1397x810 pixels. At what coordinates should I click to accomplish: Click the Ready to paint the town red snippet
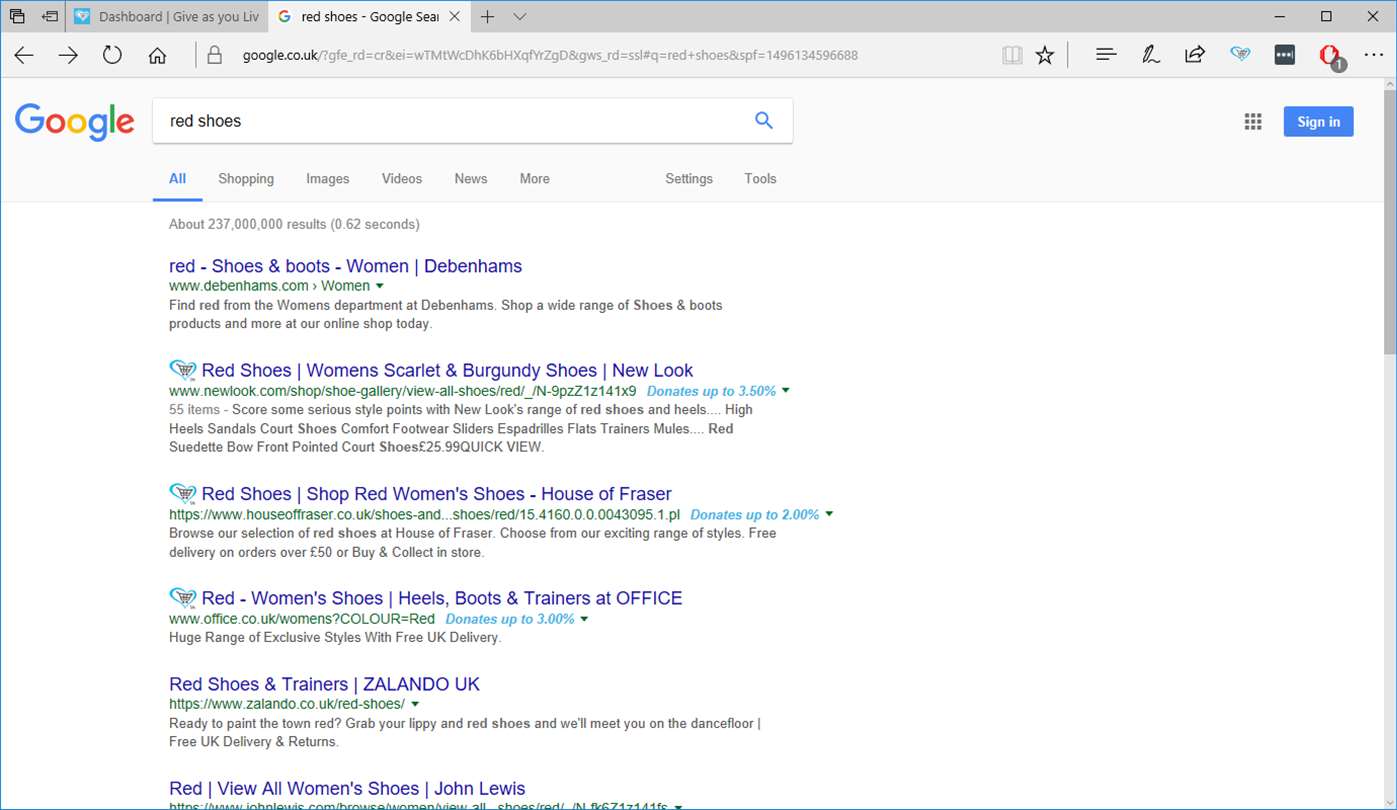(465, 732)
